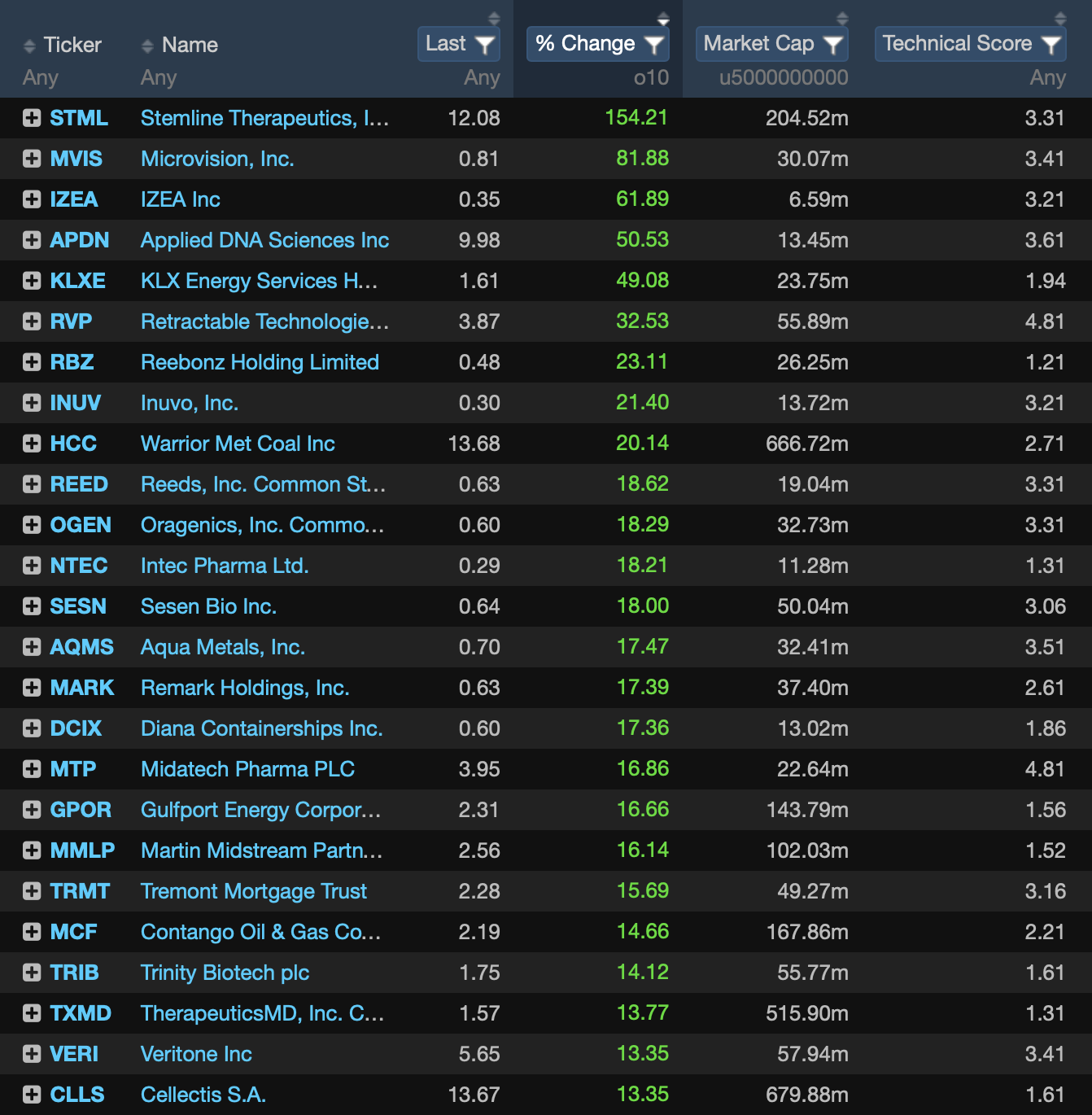Click the MCF row plus icon
1092x1115 pixels.
[x=32, y=932]
